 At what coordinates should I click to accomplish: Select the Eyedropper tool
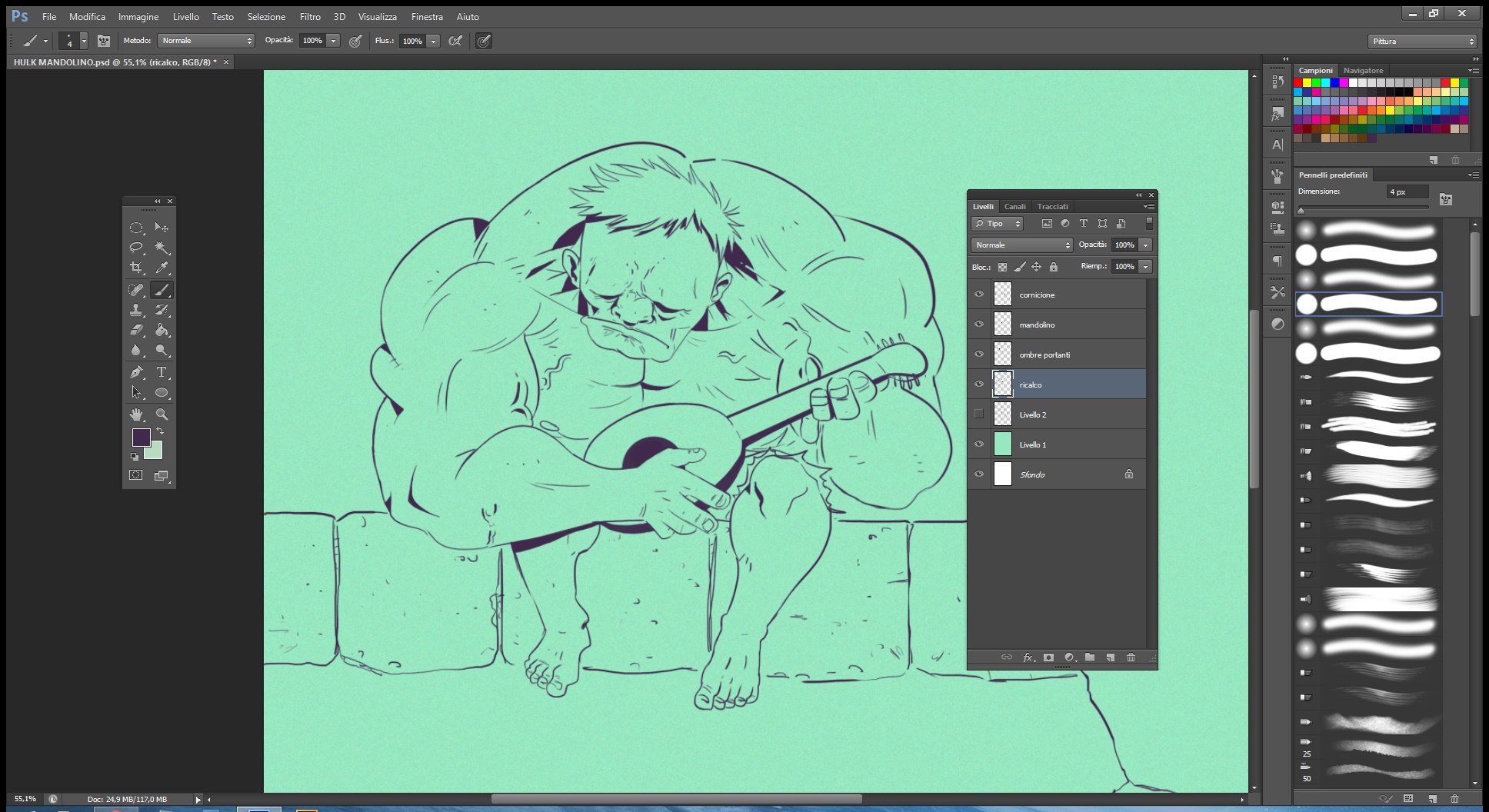coord(162,268)
